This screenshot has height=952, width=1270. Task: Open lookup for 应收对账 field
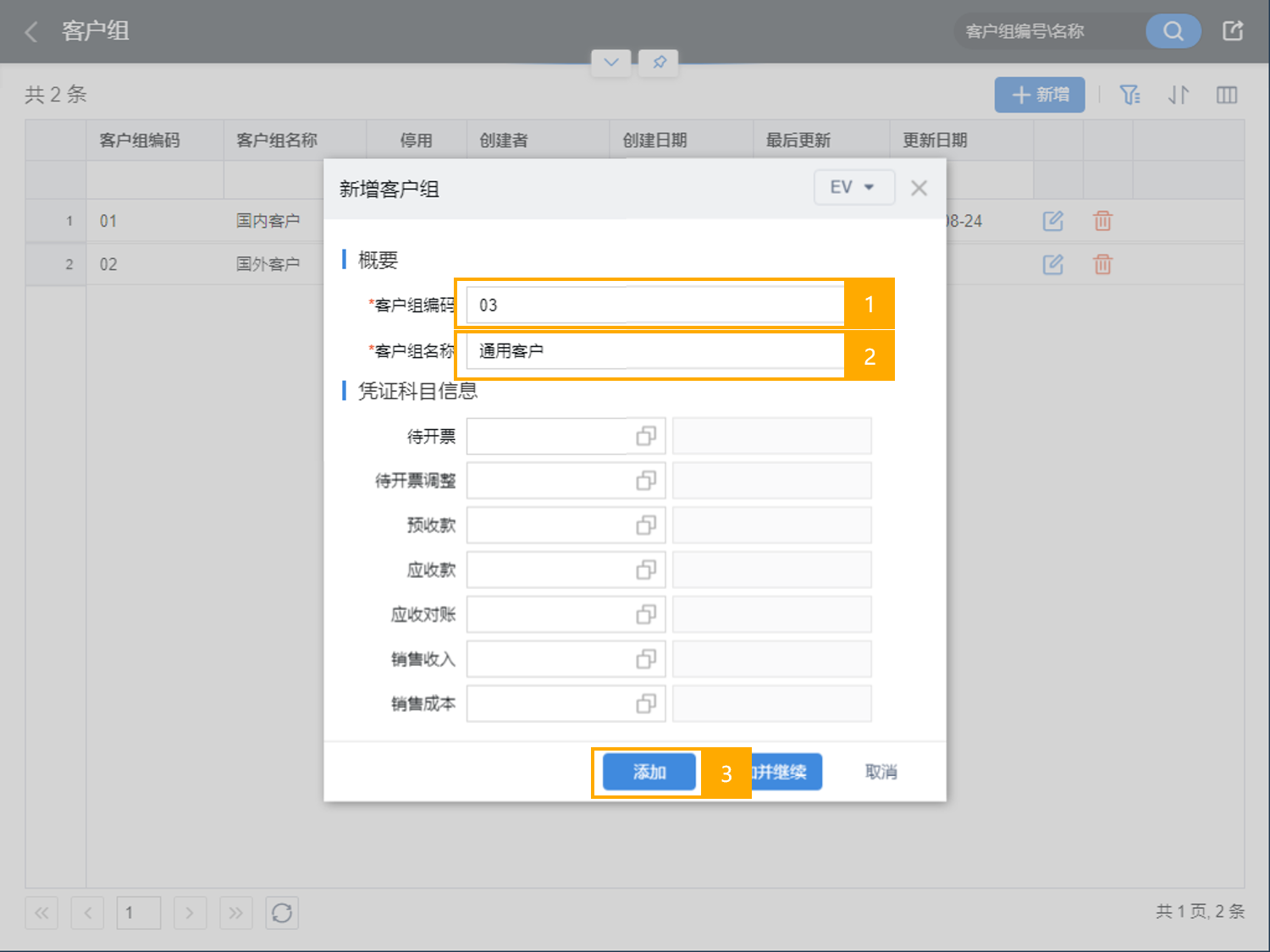(646, 614)
